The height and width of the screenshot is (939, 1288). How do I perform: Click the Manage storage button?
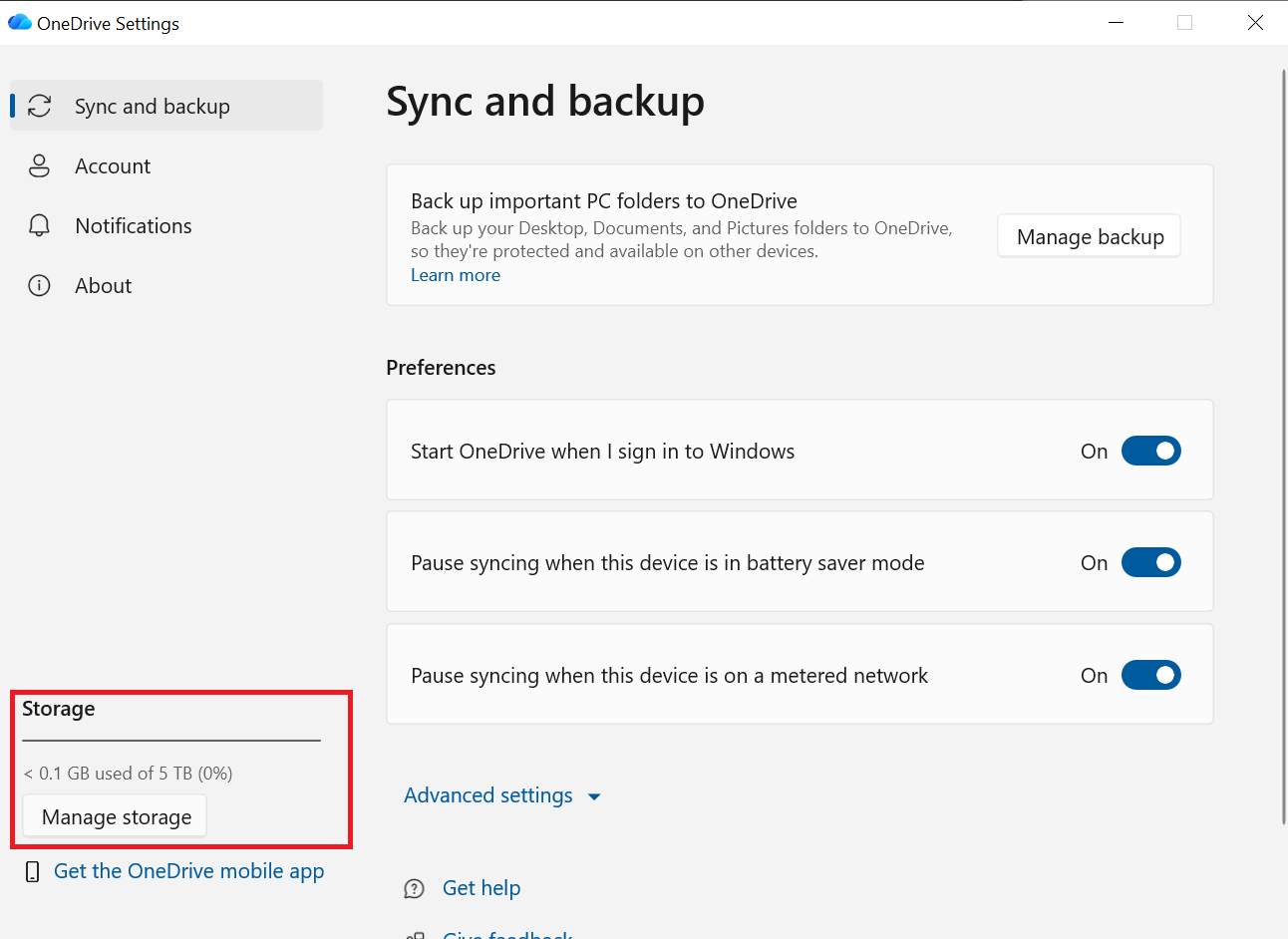116,816
